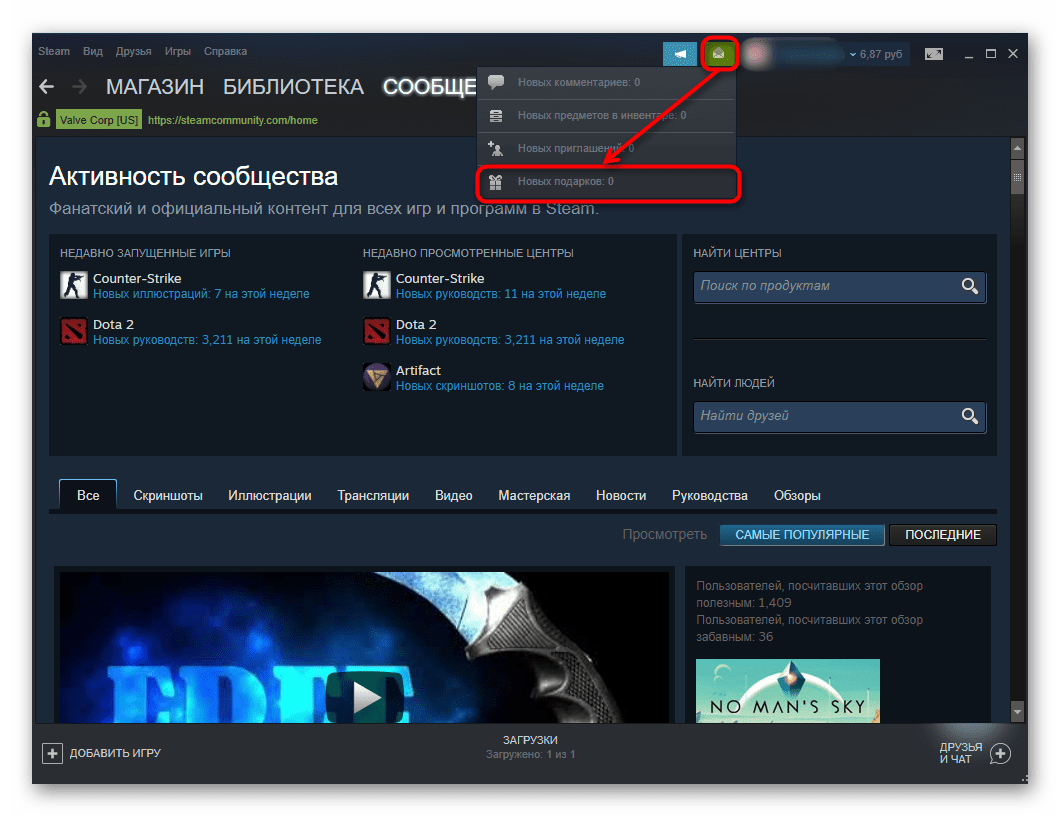Click the page scrollbar up arrow

coord(1017,147)
